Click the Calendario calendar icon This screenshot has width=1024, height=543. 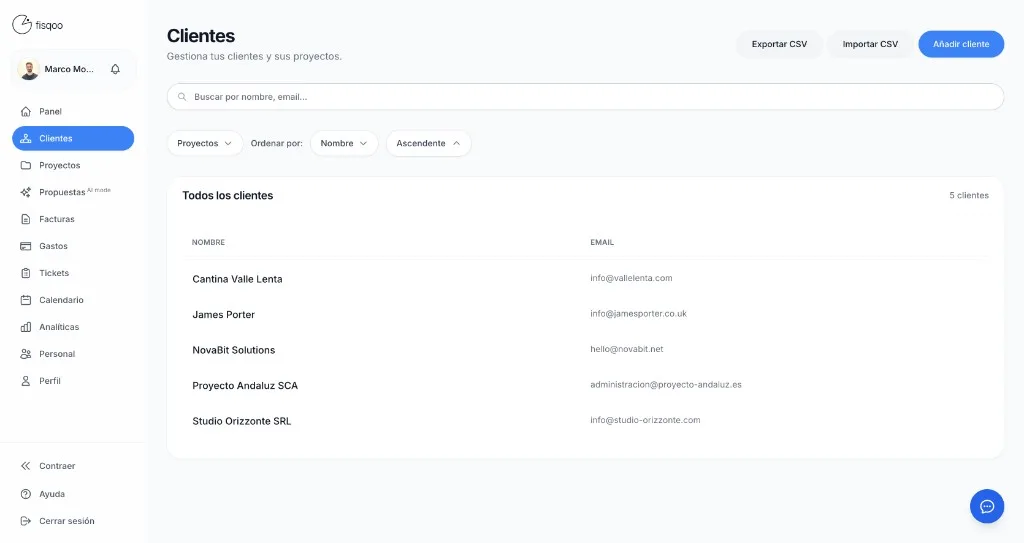tap(25, 300)
